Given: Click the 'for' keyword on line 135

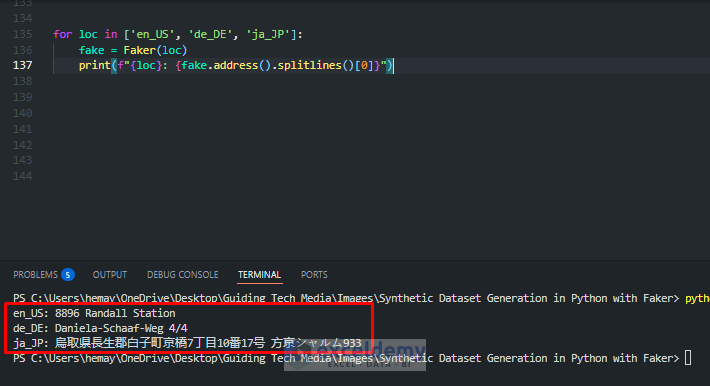Looking at the screenshot, I should (62, 34).
